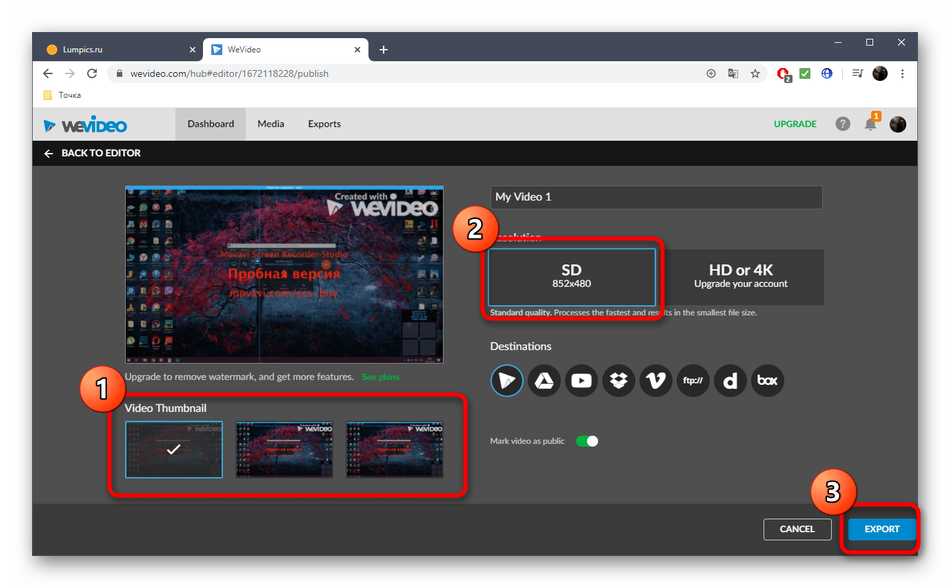Select the Box destination icon
Viewport: 950px width, 588px height.
(x=768, y=380)
